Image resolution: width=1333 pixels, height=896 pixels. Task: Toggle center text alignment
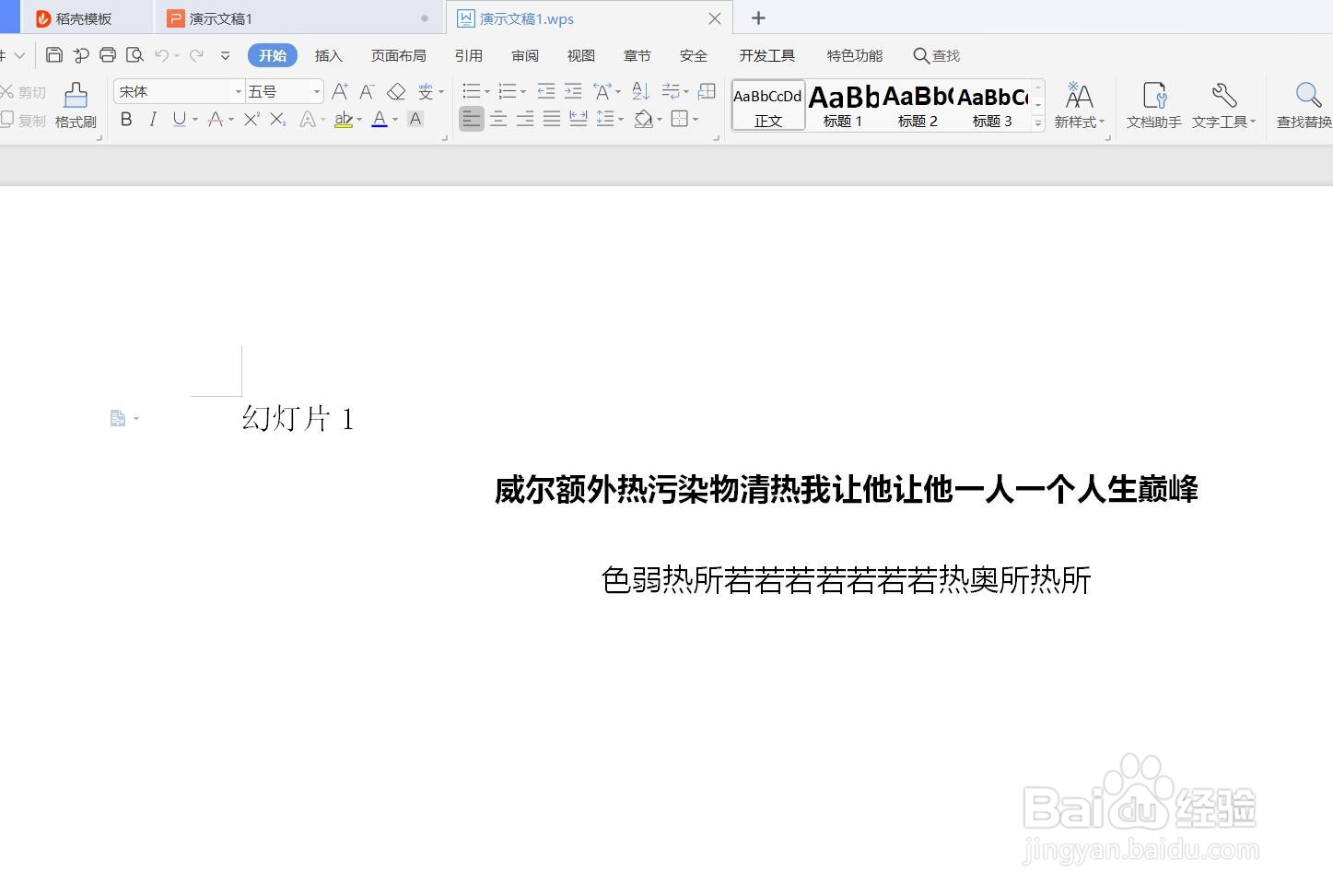click(x=498, y=118)
